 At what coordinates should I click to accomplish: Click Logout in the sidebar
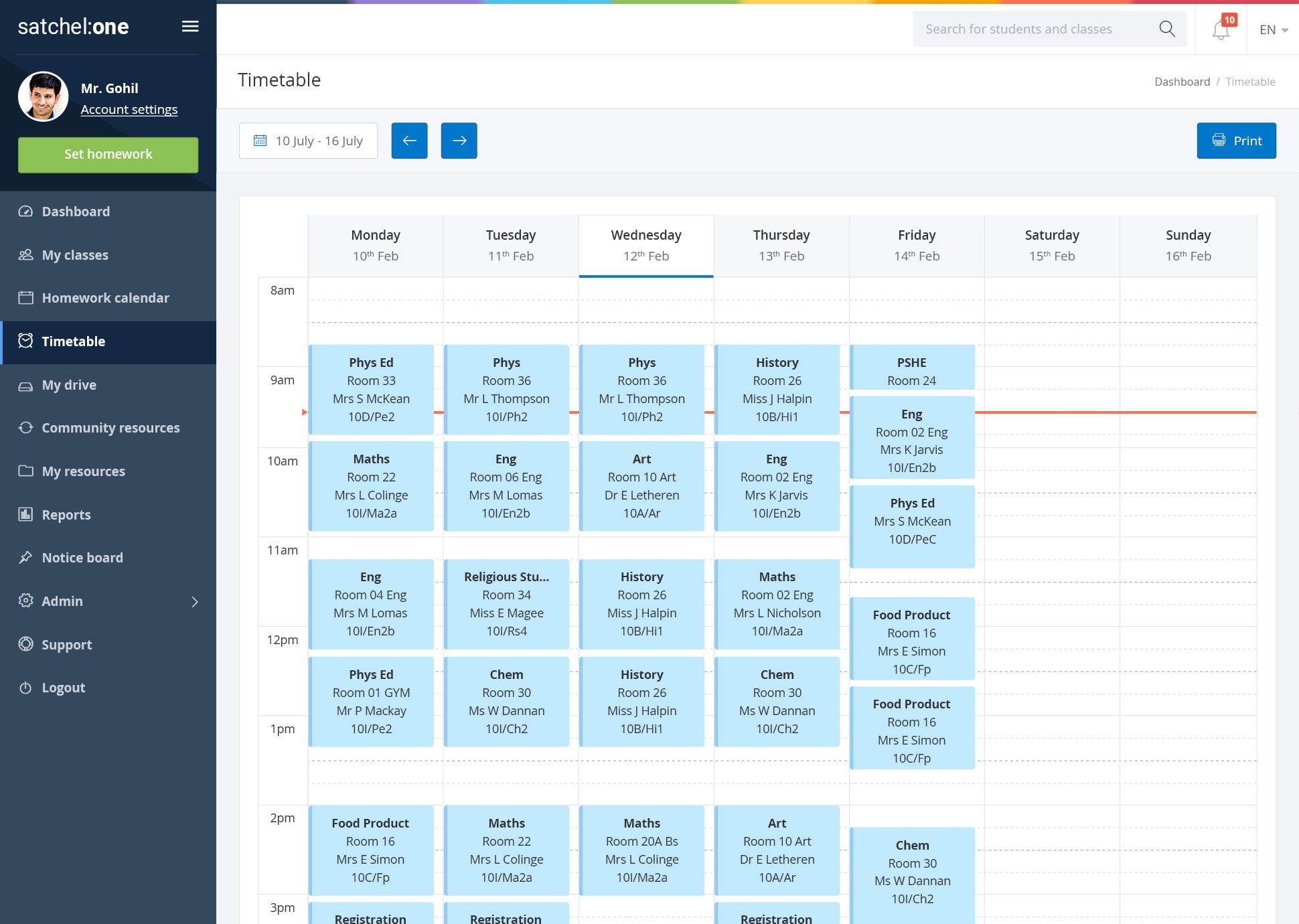coord(108,688)
